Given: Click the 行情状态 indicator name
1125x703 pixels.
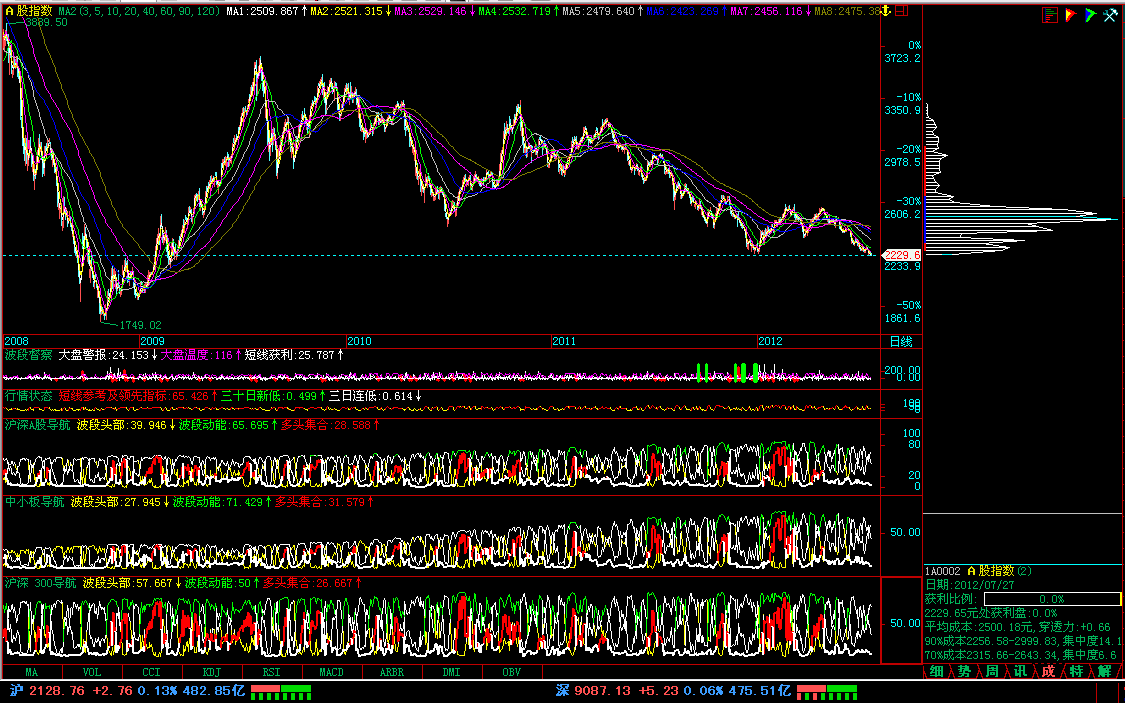Looking at the screenshot, I should point(29,395).
